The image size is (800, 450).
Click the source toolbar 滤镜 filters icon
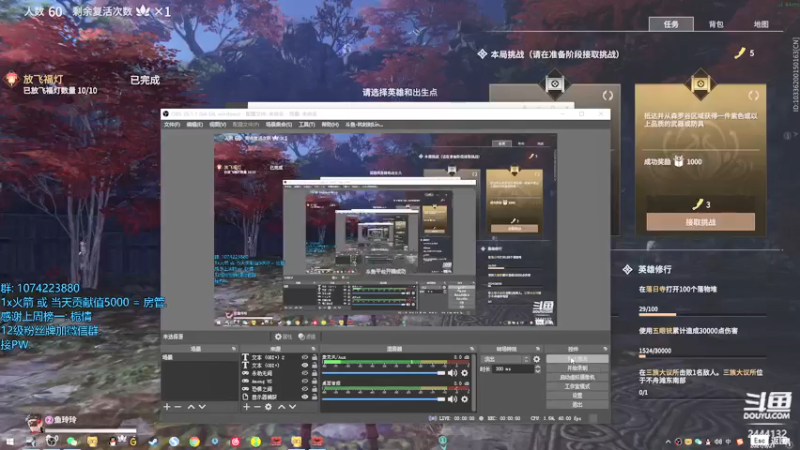pyautogui.click(x=307, y=337)
